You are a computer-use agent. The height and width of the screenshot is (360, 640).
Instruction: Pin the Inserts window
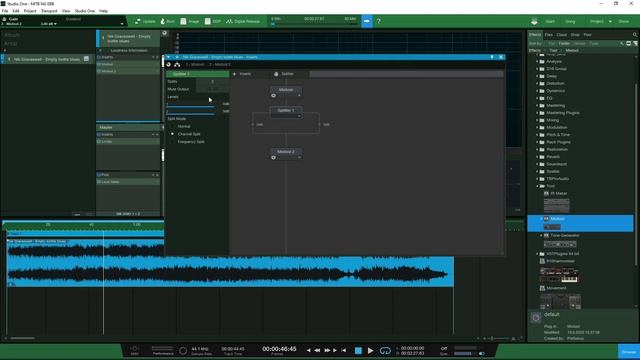492,57
